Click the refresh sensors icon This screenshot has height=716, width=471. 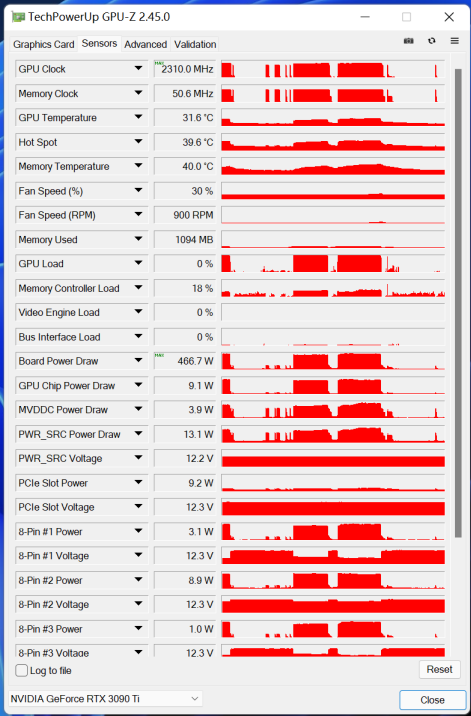pos(431,41)
